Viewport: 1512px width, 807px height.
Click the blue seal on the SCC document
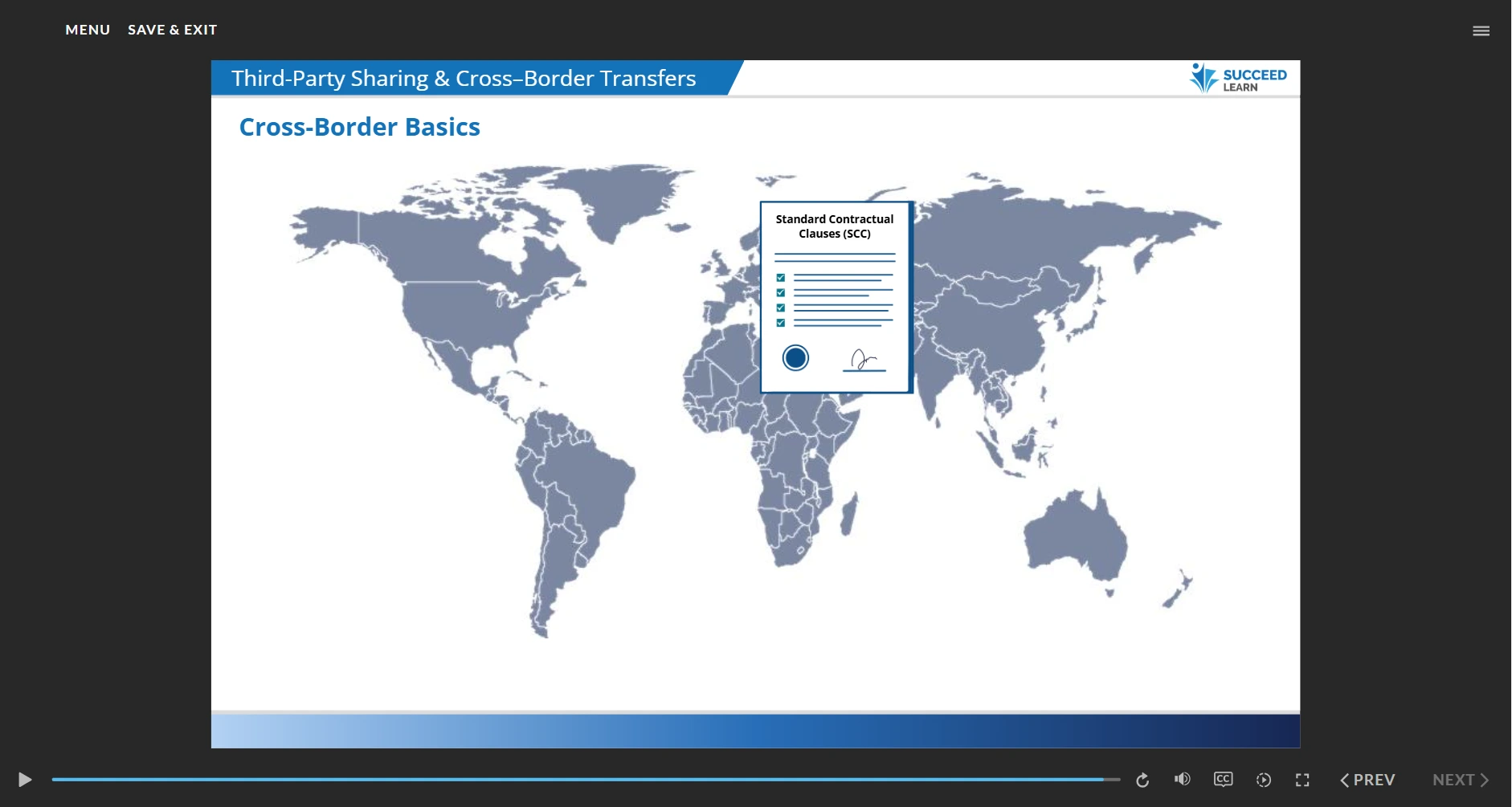coord(795,357)
